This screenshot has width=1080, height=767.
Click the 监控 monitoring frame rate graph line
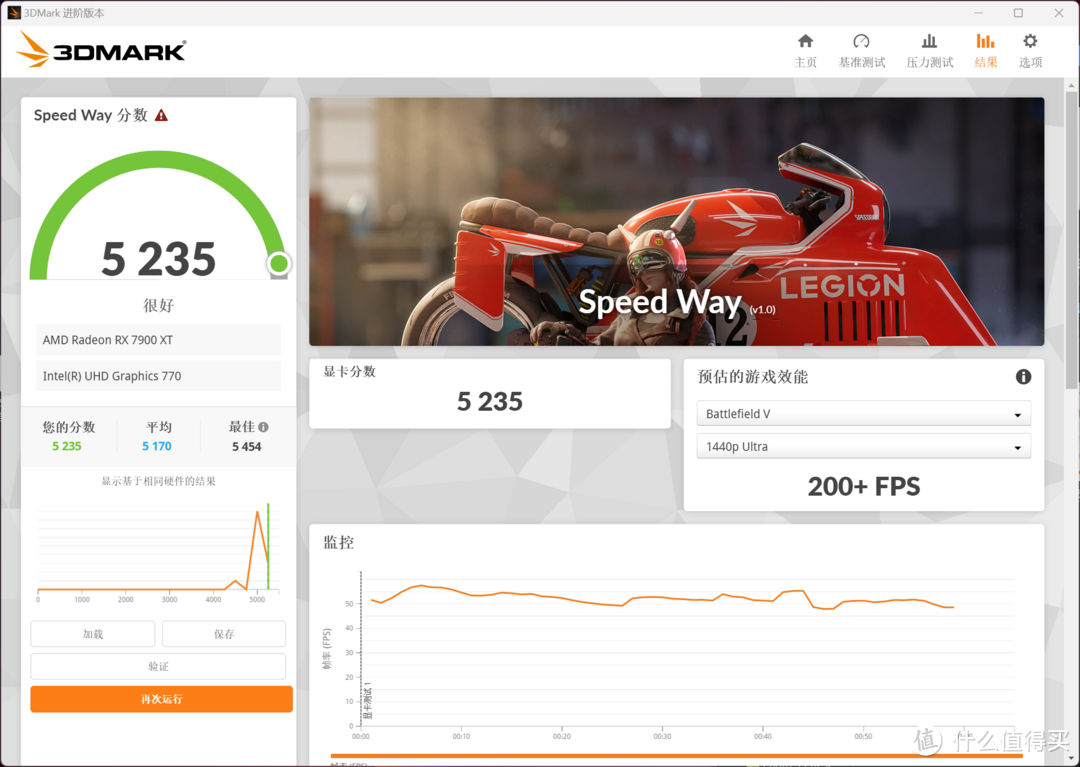[x=661, y=598]
